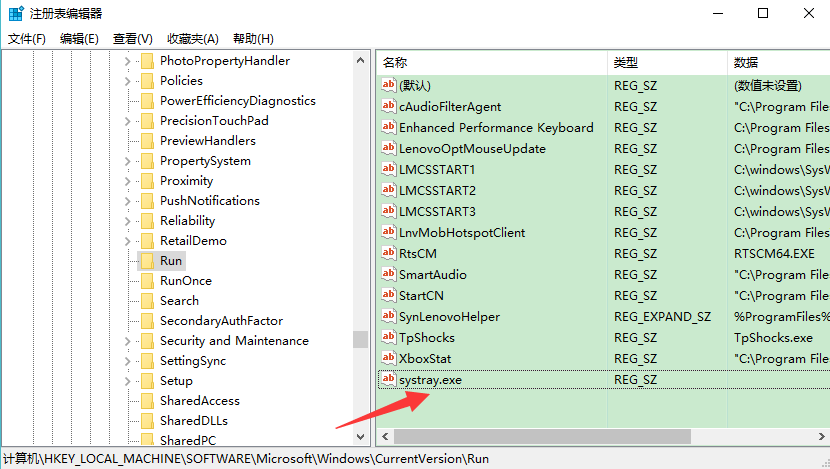The height and width of the screenshot is (469, 830).
Task: Click the Search folder icon
Action: [x=148, y=301]
